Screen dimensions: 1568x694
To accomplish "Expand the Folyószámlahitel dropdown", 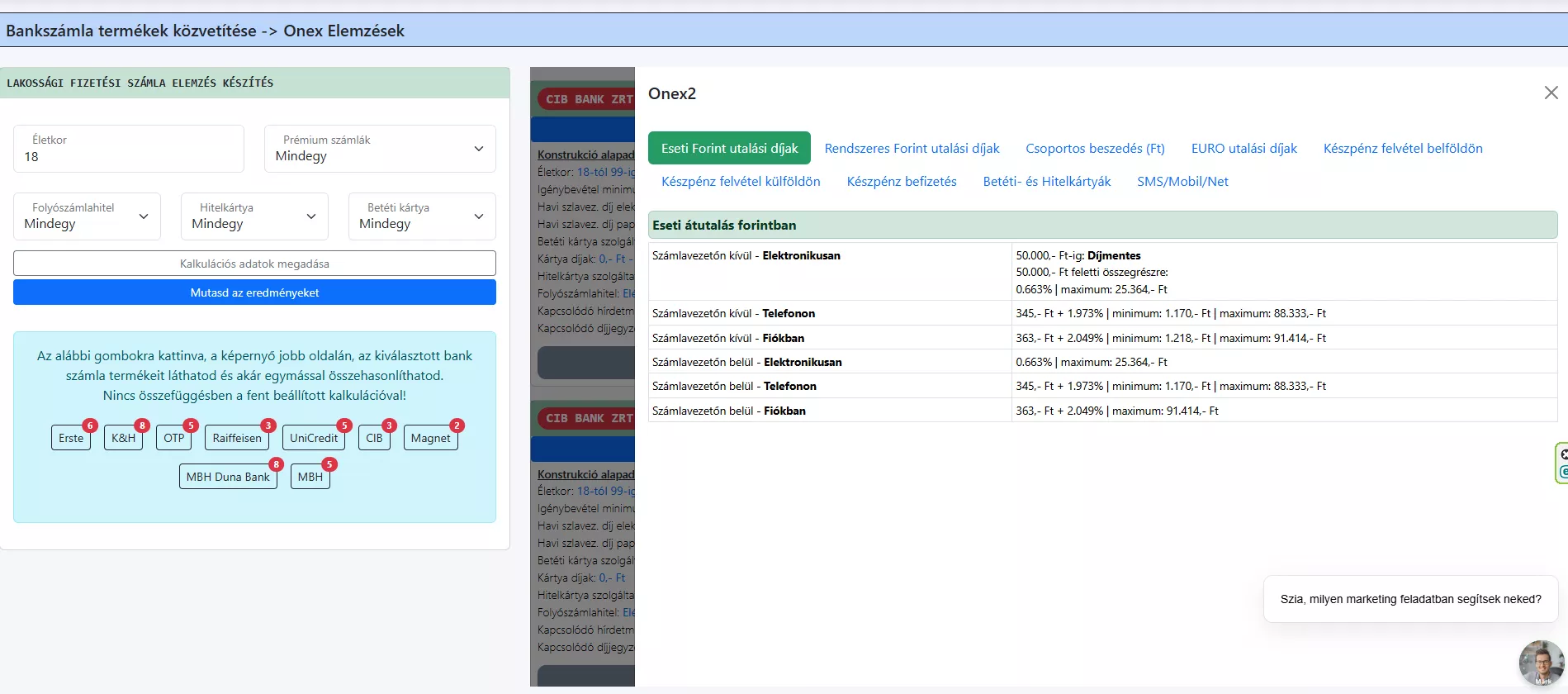I will 87,216.
